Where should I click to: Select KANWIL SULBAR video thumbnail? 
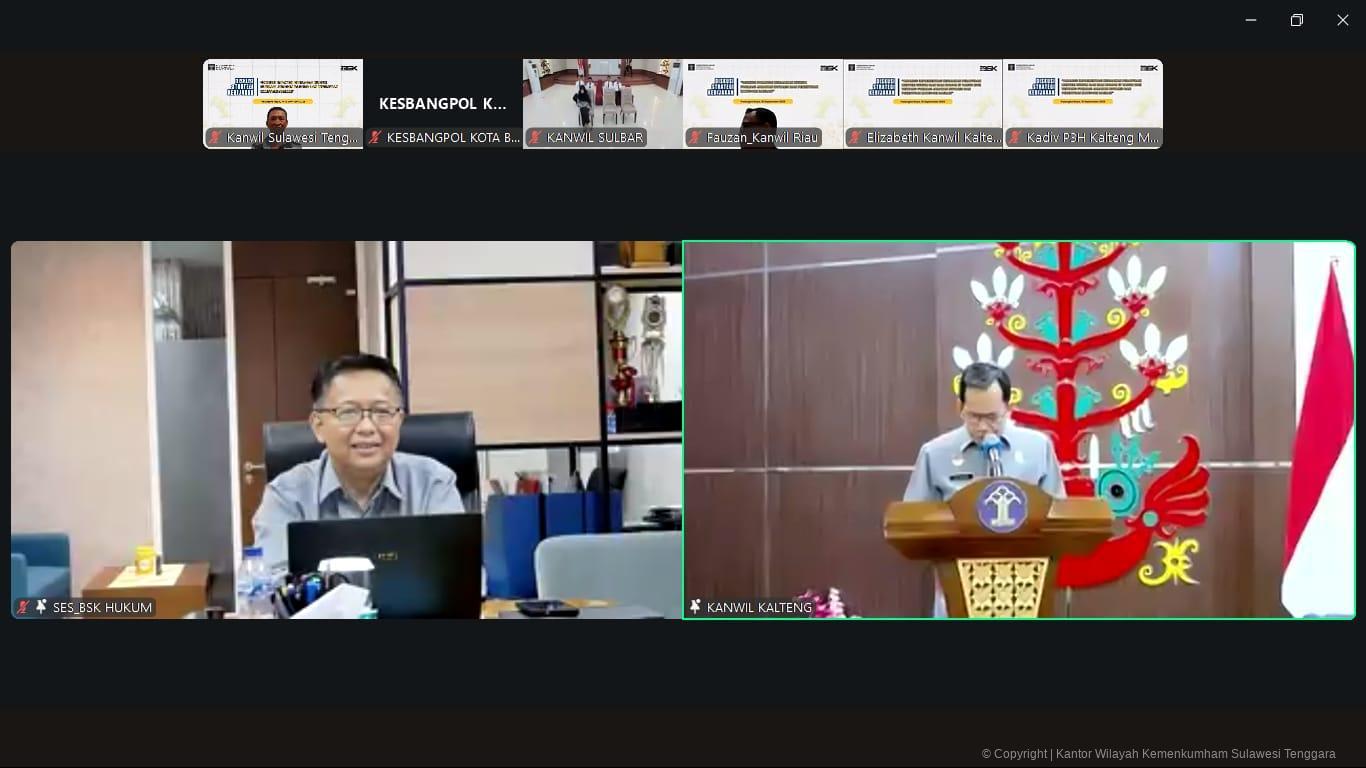pyautogui.click(x=603, y=104)
